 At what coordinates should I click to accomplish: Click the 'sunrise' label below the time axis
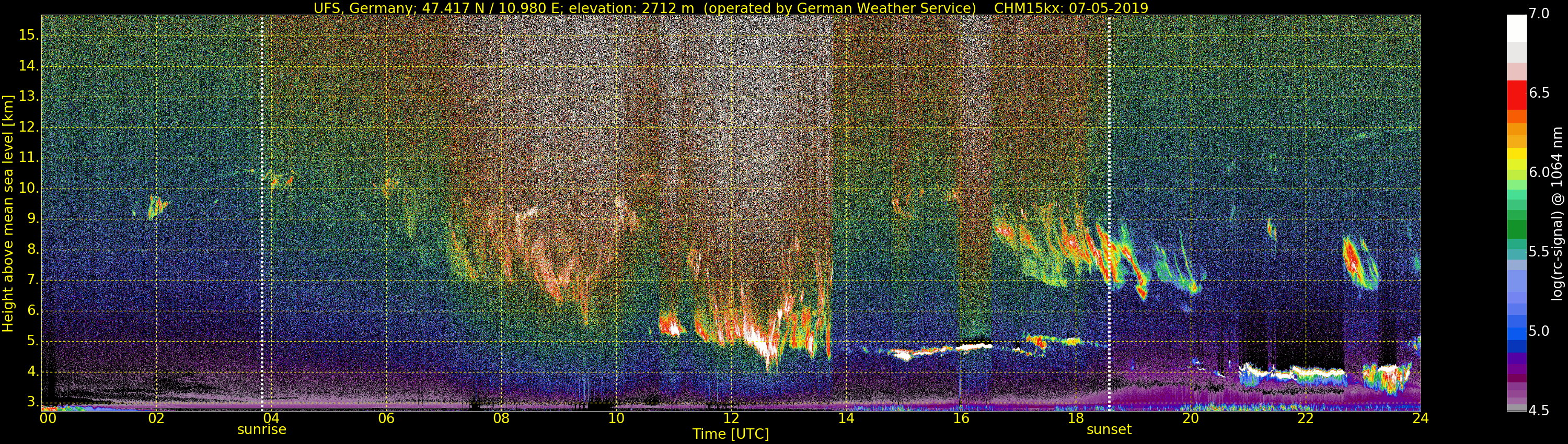pos(262,429)
